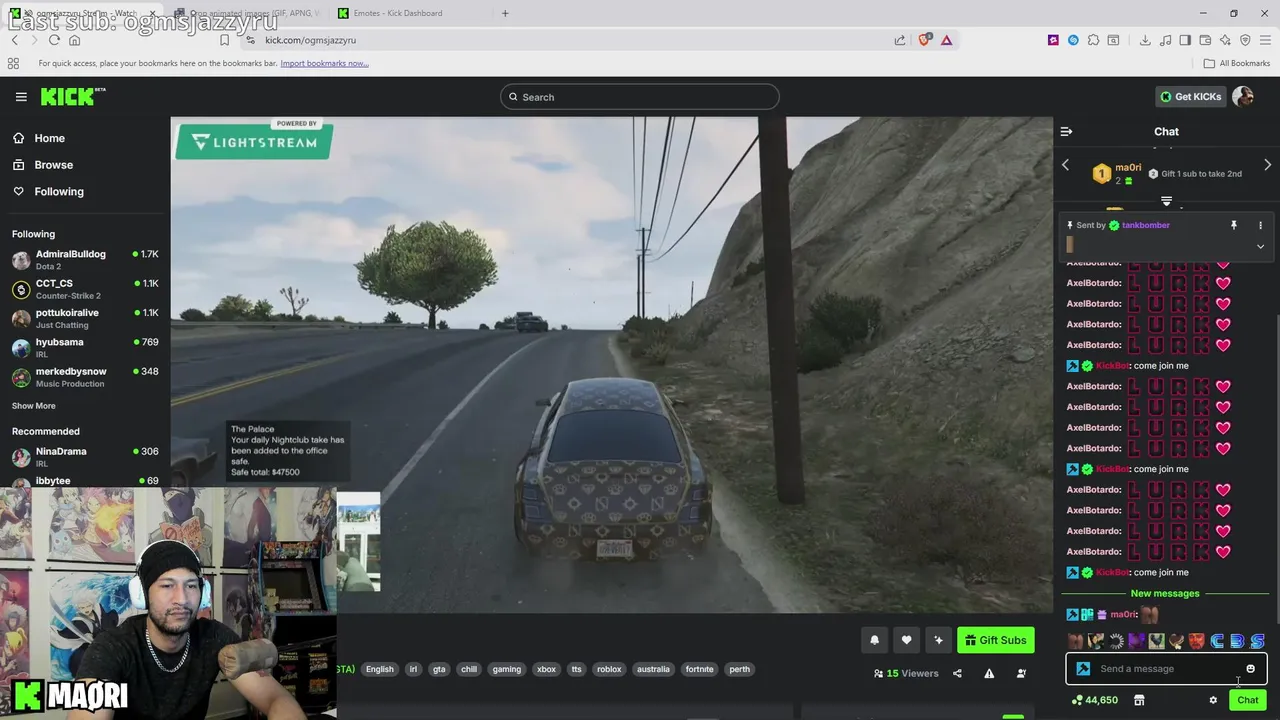Open pottukoiralive channel from the Following list
Screen dimensions: 1280x720
tap(85, 318)
